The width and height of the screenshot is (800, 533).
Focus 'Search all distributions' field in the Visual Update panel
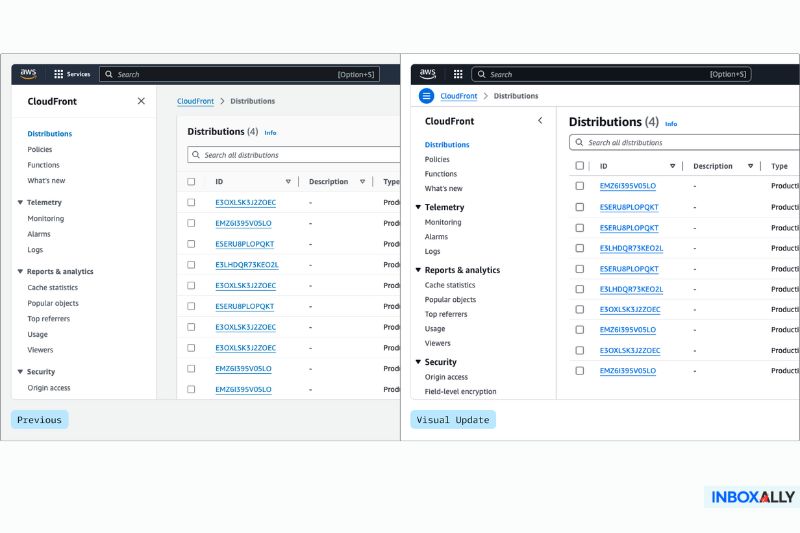pyautogui.click(x=684, y=142)
